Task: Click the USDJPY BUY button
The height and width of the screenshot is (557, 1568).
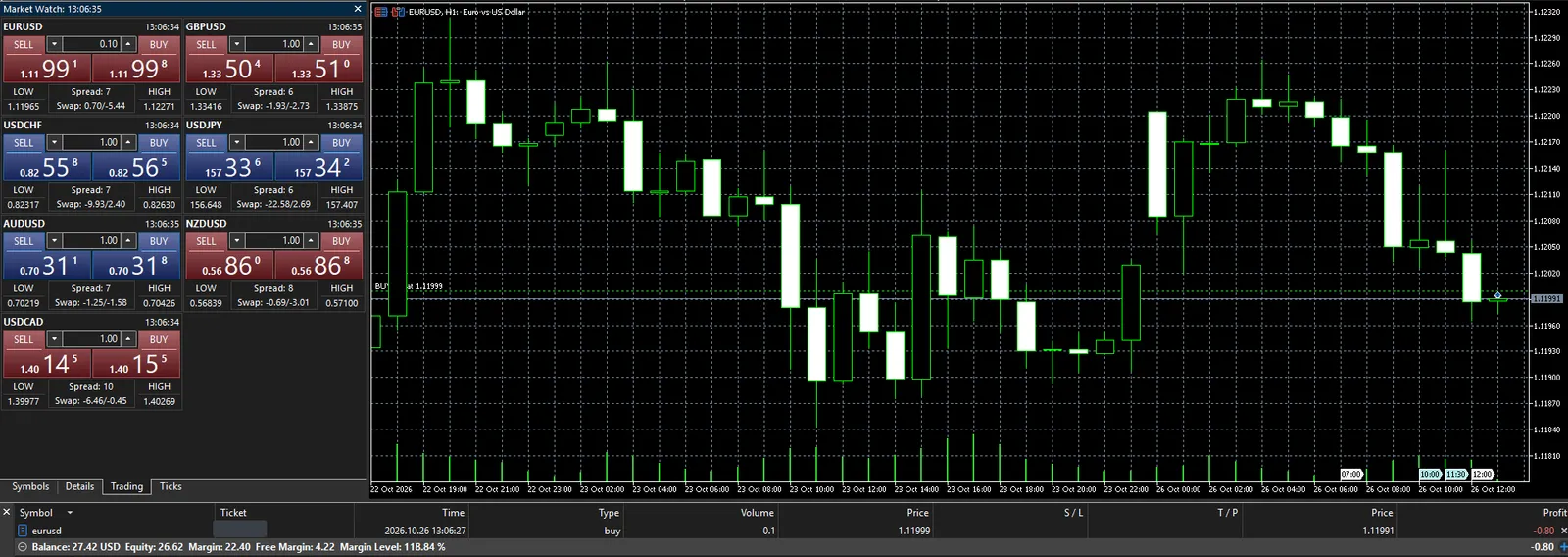Action: (x=341, y=143)
